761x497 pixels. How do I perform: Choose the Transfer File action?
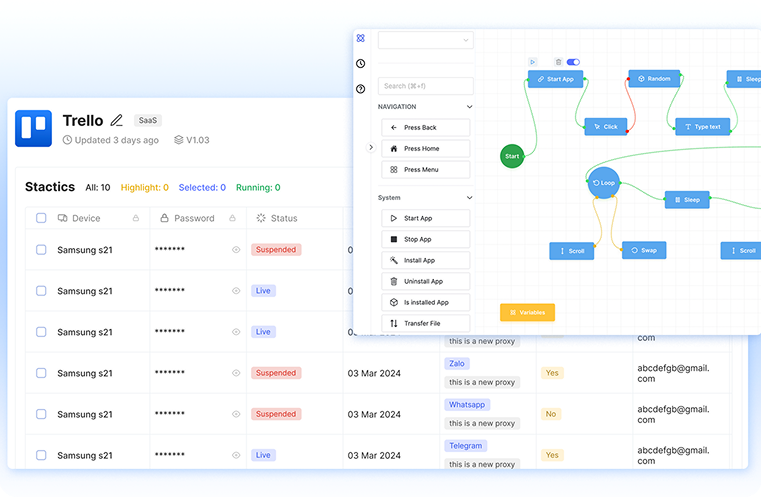pos(426,323)
